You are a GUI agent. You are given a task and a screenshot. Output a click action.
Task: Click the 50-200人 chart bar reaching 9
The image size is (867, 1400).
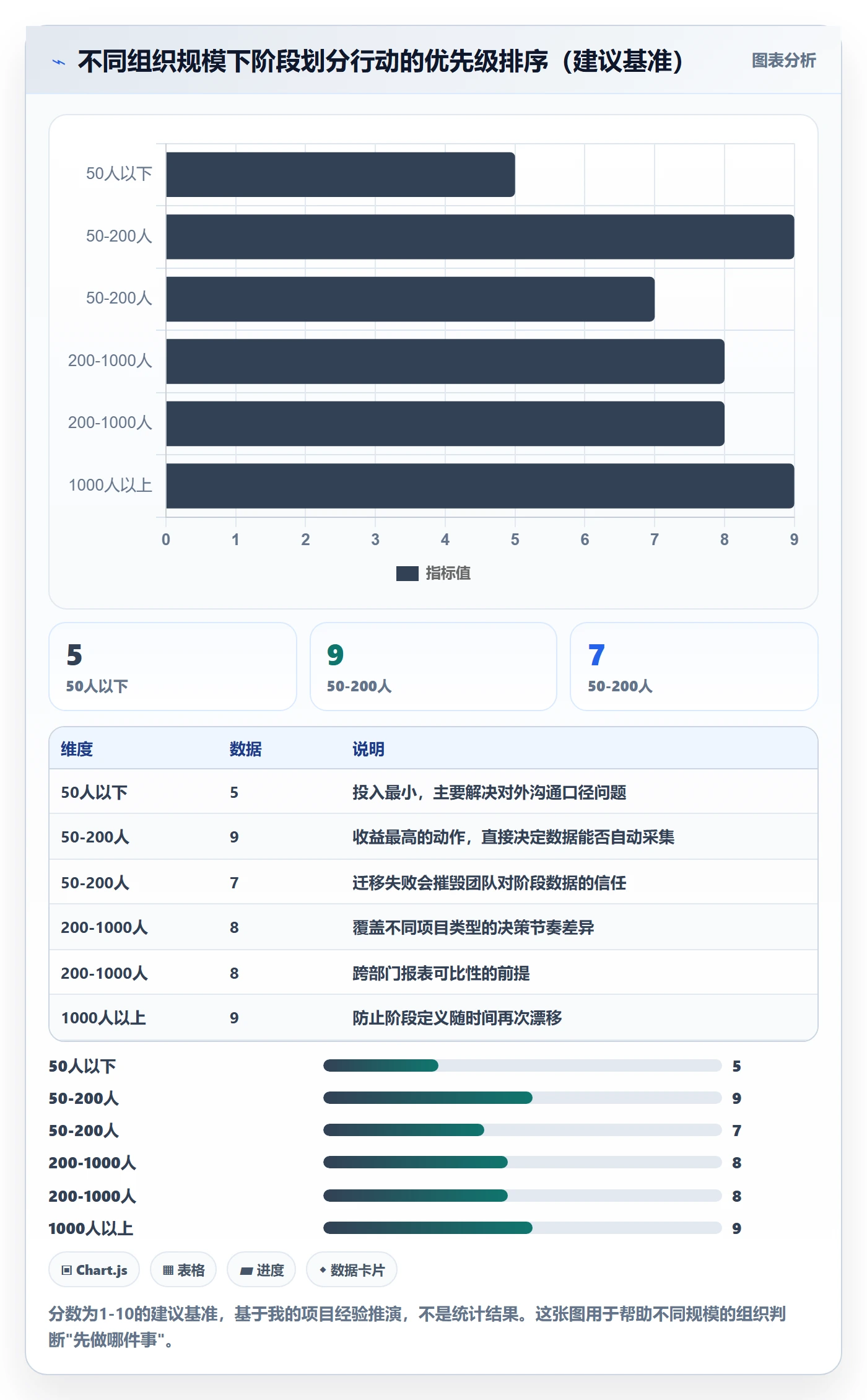(x=480, y=237)
